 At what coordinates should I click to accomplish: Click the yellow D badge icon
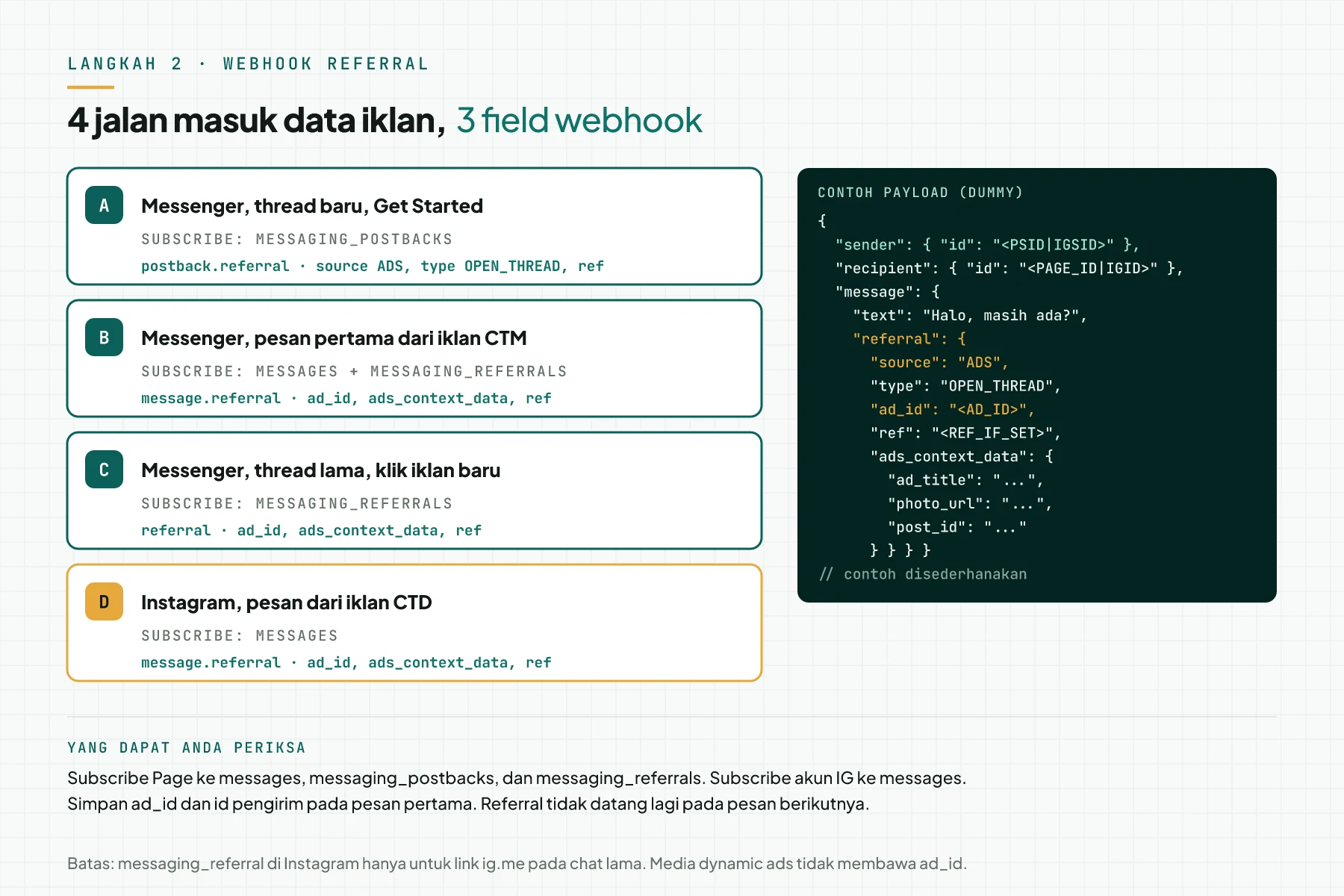point(104,602)
